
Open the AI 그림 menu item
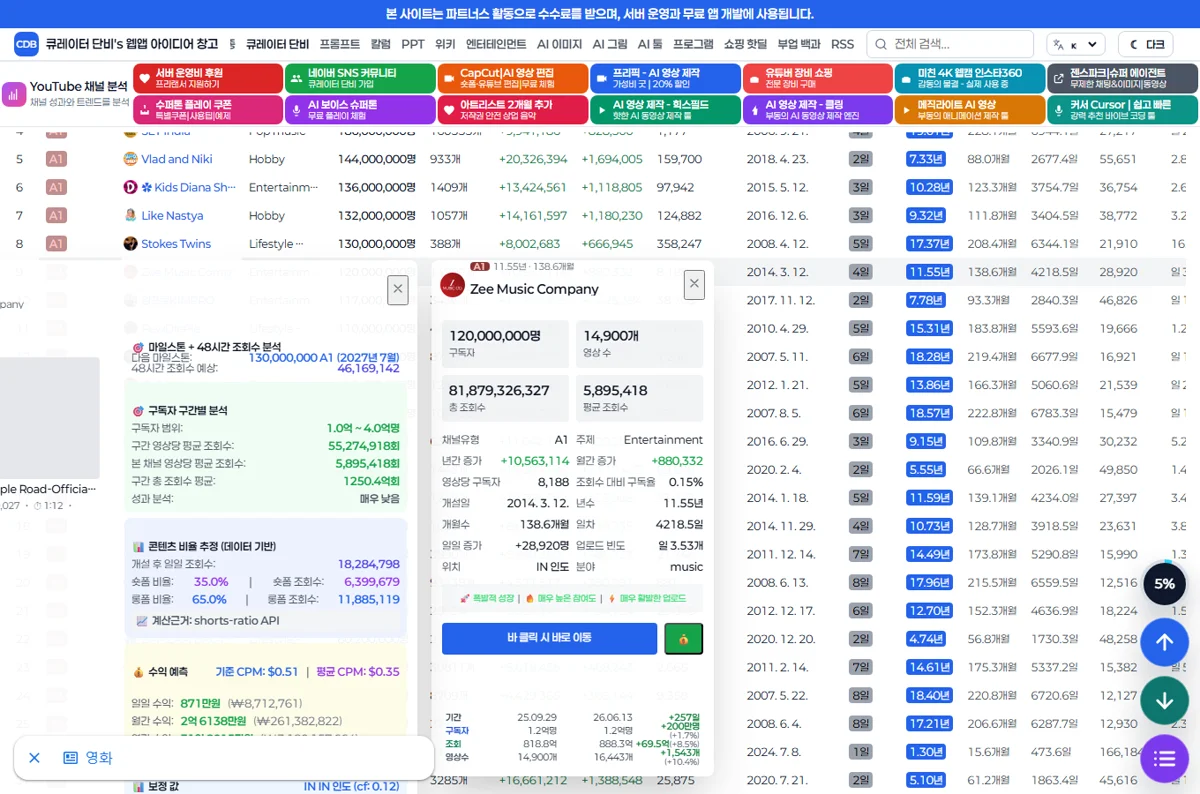(x=610, y=44)
